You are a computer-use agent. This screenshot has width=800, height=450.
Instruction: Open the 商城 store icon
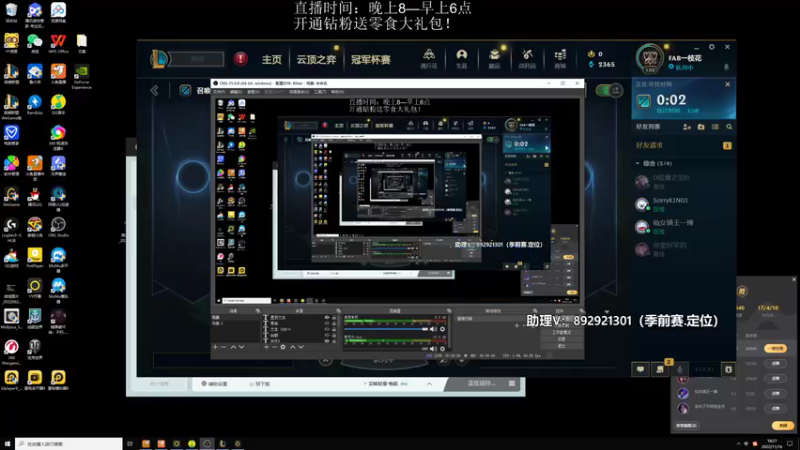(560, 58)
